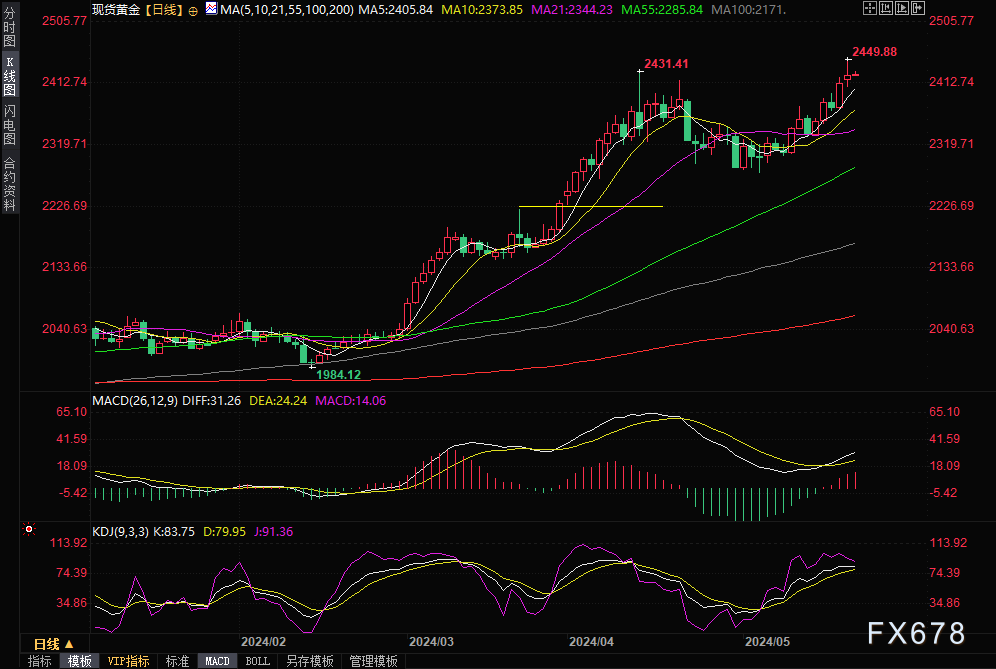
Task: Click the red sun icon near KDJ
Action: 29,529
